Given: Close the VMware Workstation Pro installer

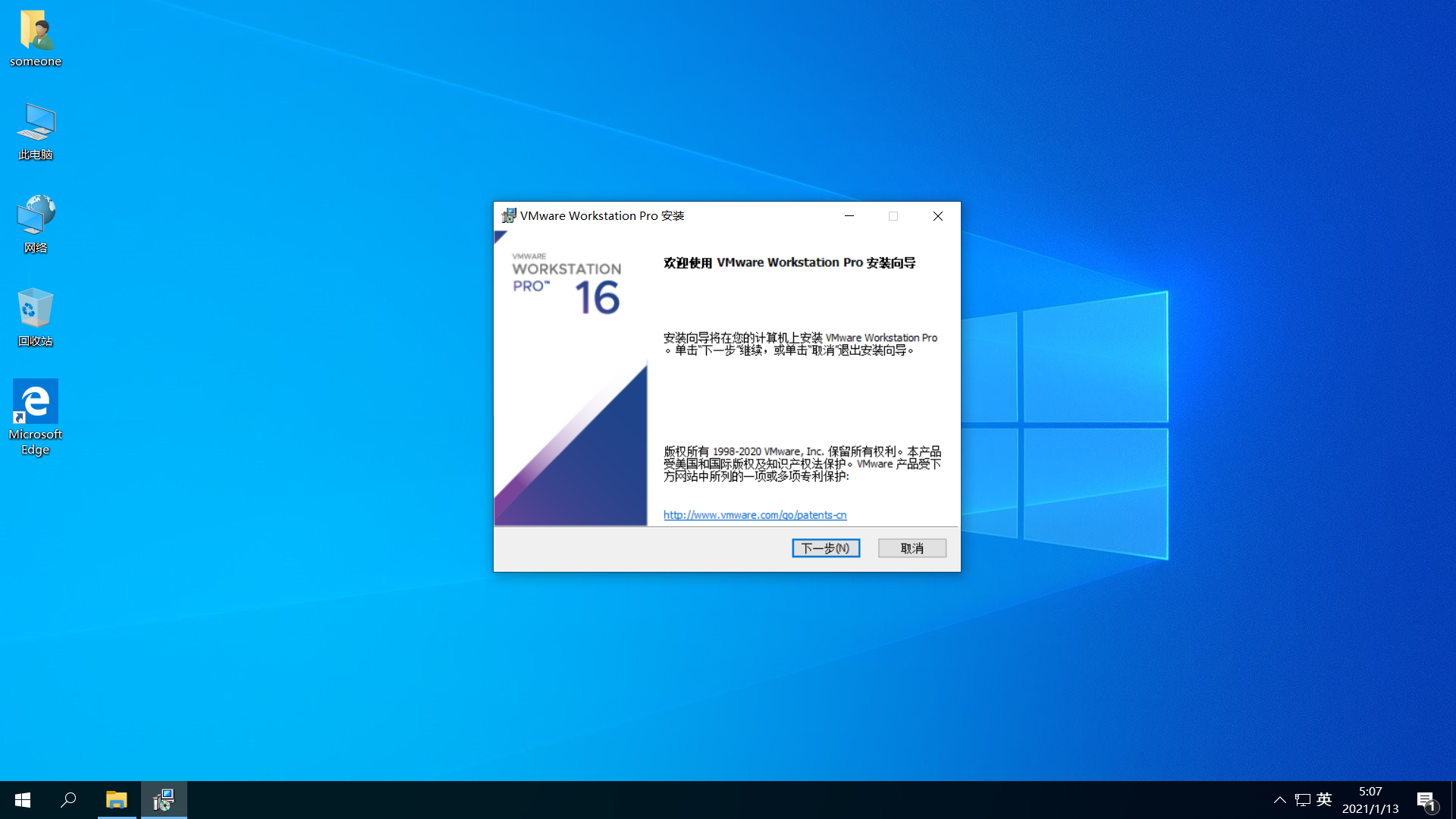Looking at the screenshot, I should 938,216.
